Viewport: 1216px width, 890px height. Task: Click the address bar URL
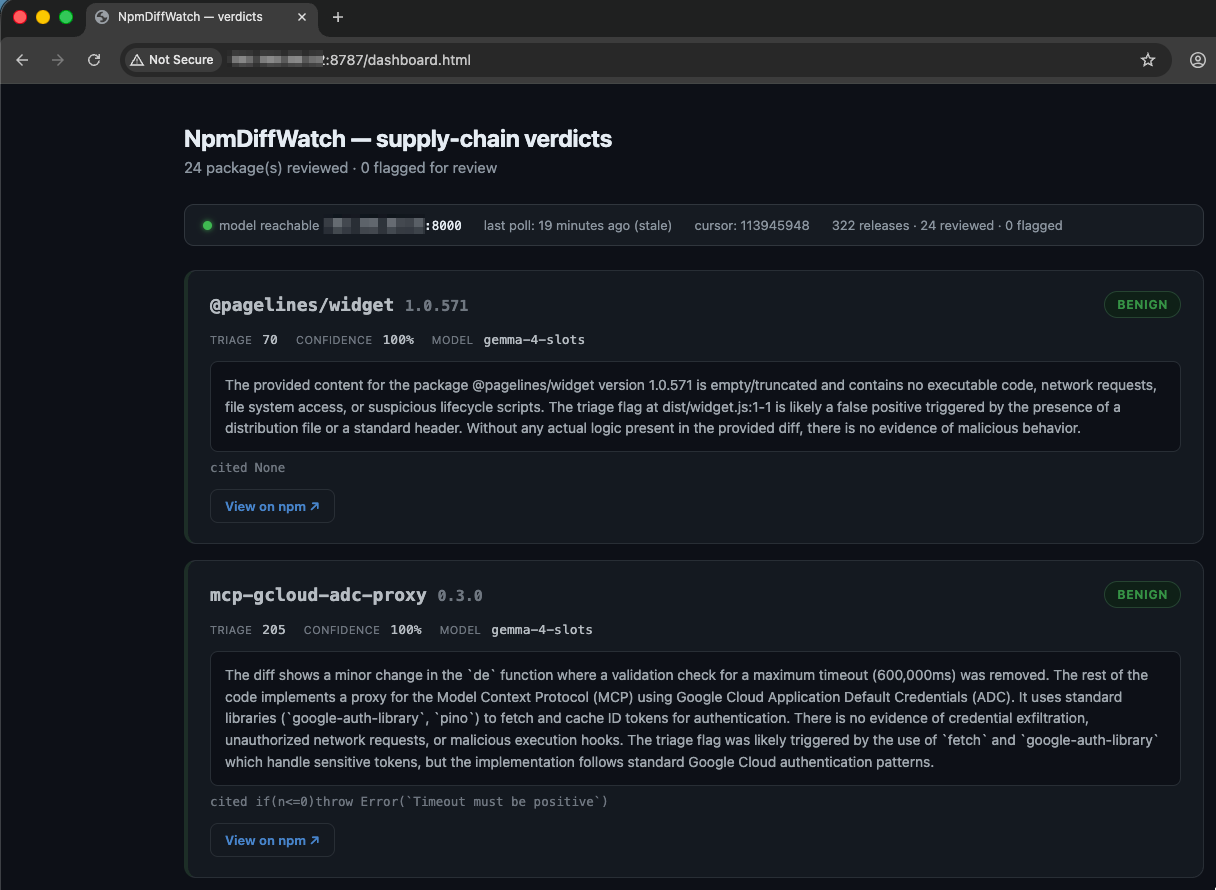coord(350,60)
